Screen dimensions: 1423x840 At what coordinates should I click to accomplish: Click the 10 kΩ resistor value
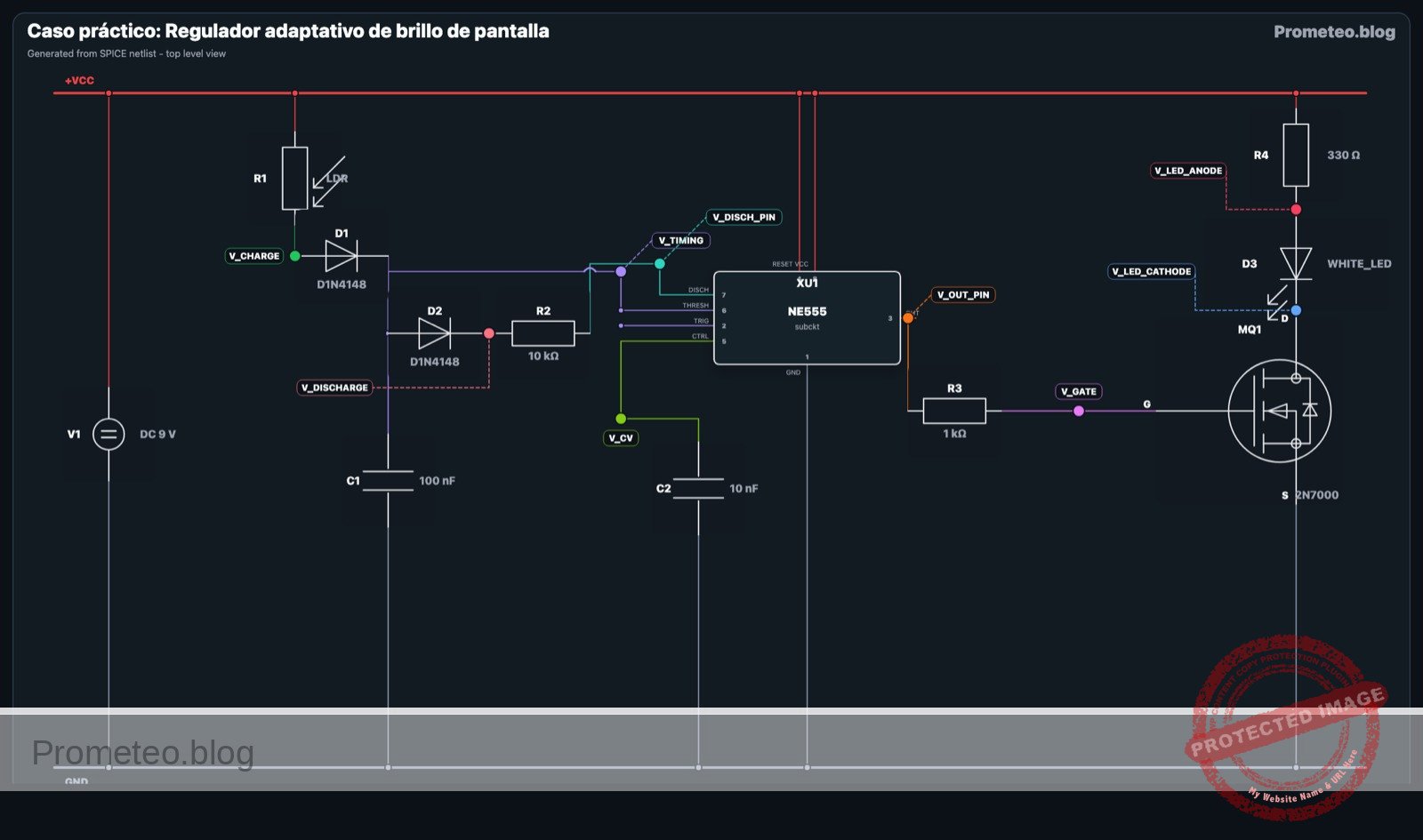point(543,356)
